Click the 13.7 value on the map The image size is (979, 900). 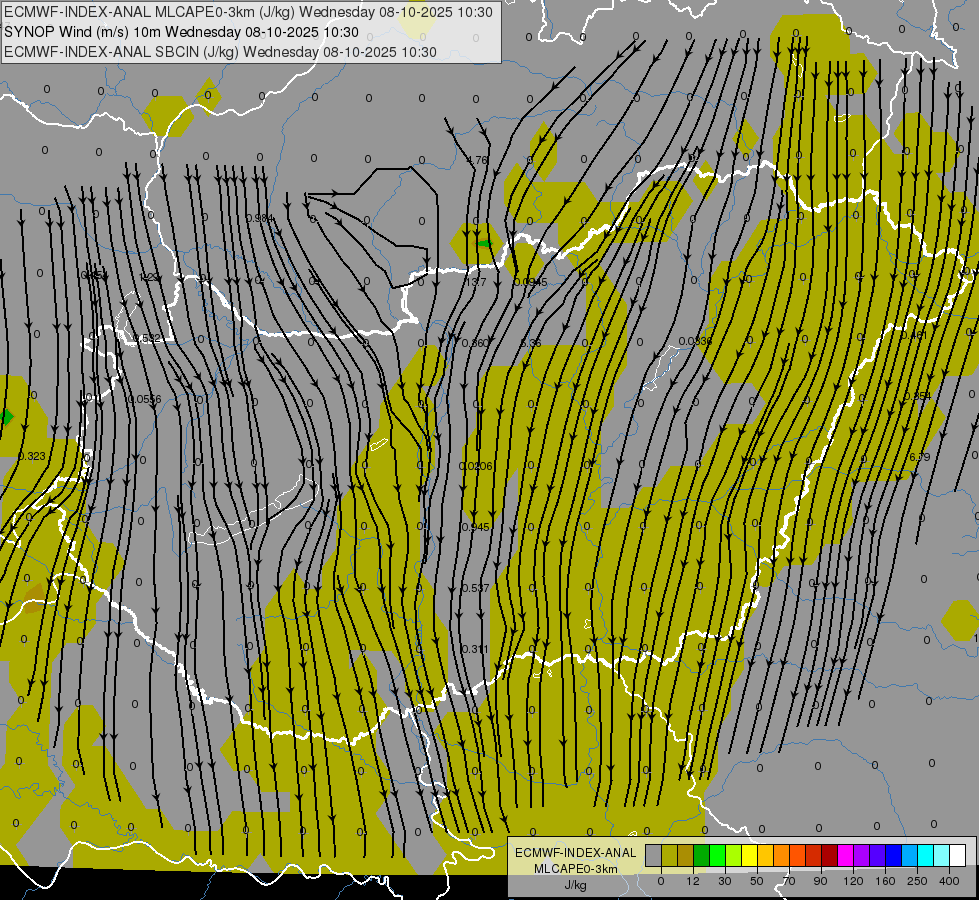tap(476, 282)
